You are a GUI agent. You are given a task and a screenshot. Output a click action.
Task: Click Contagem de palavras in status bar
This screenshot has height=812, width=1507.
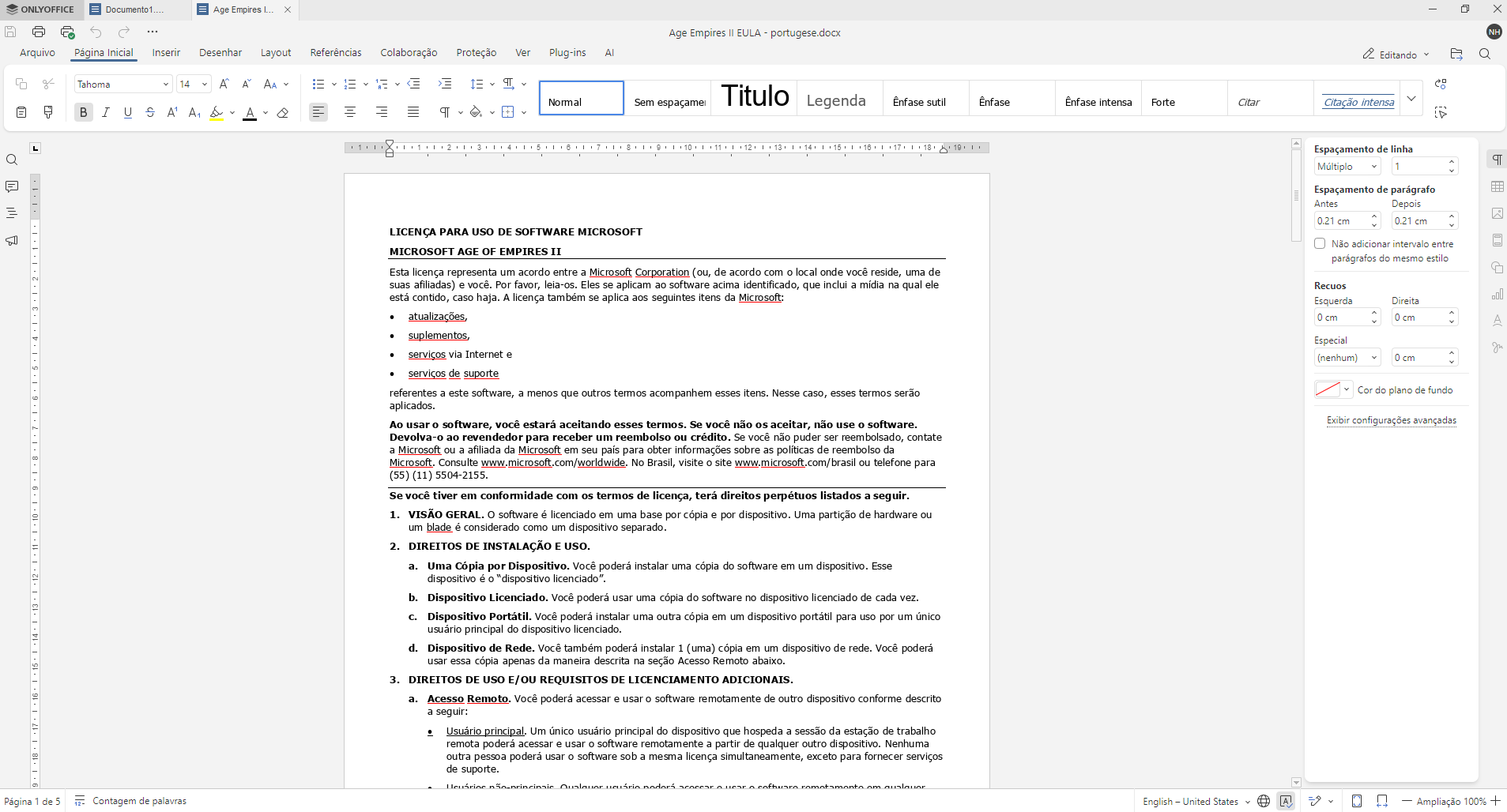[x=139, y=801]
